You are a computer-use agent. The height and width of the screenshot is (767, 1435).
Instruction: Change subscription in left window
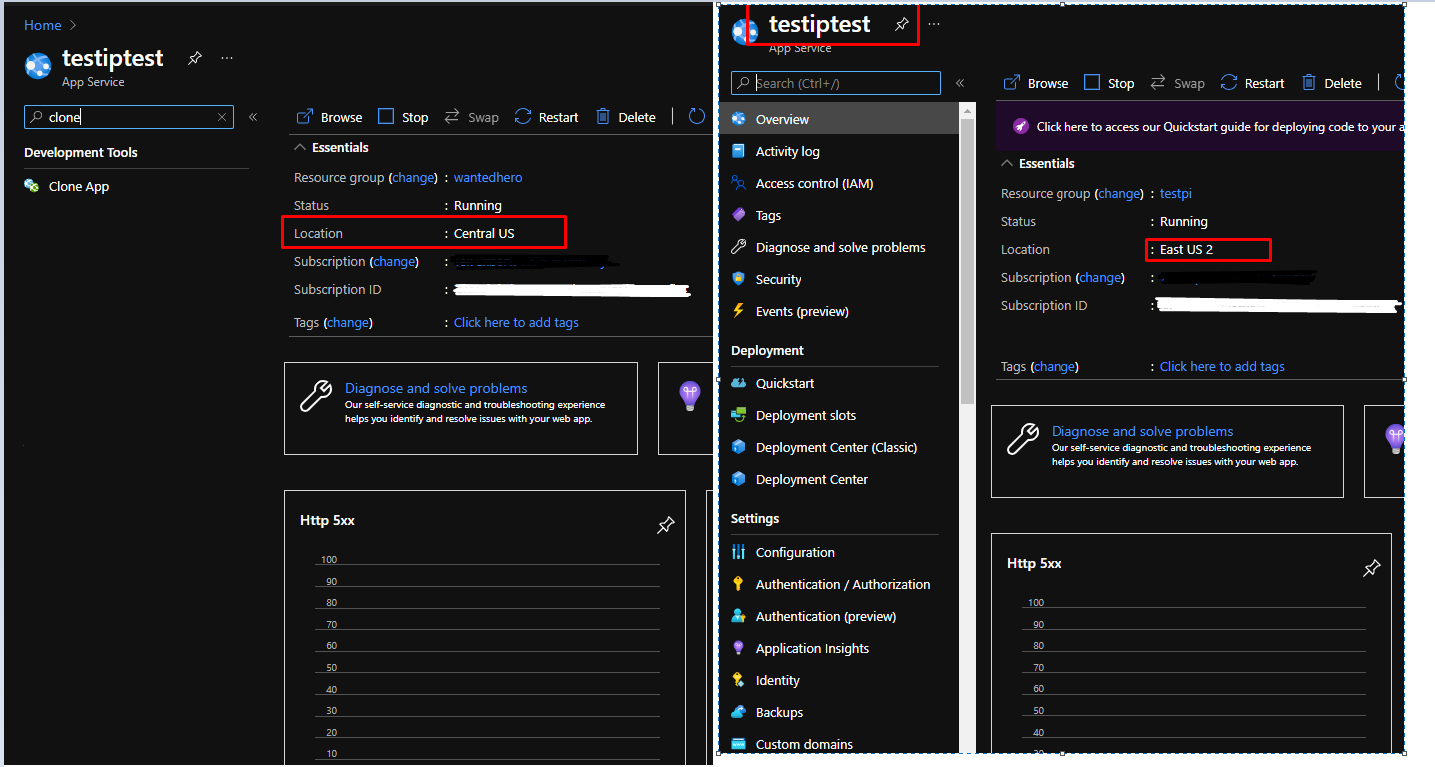coord(394,261)
